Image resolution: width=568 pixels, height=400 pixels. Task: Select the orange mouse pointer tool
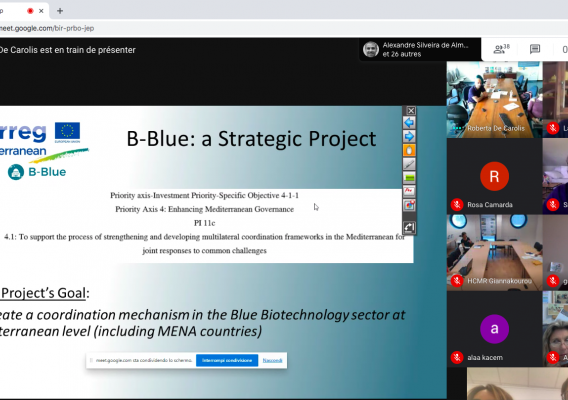[x=409, y=150]
